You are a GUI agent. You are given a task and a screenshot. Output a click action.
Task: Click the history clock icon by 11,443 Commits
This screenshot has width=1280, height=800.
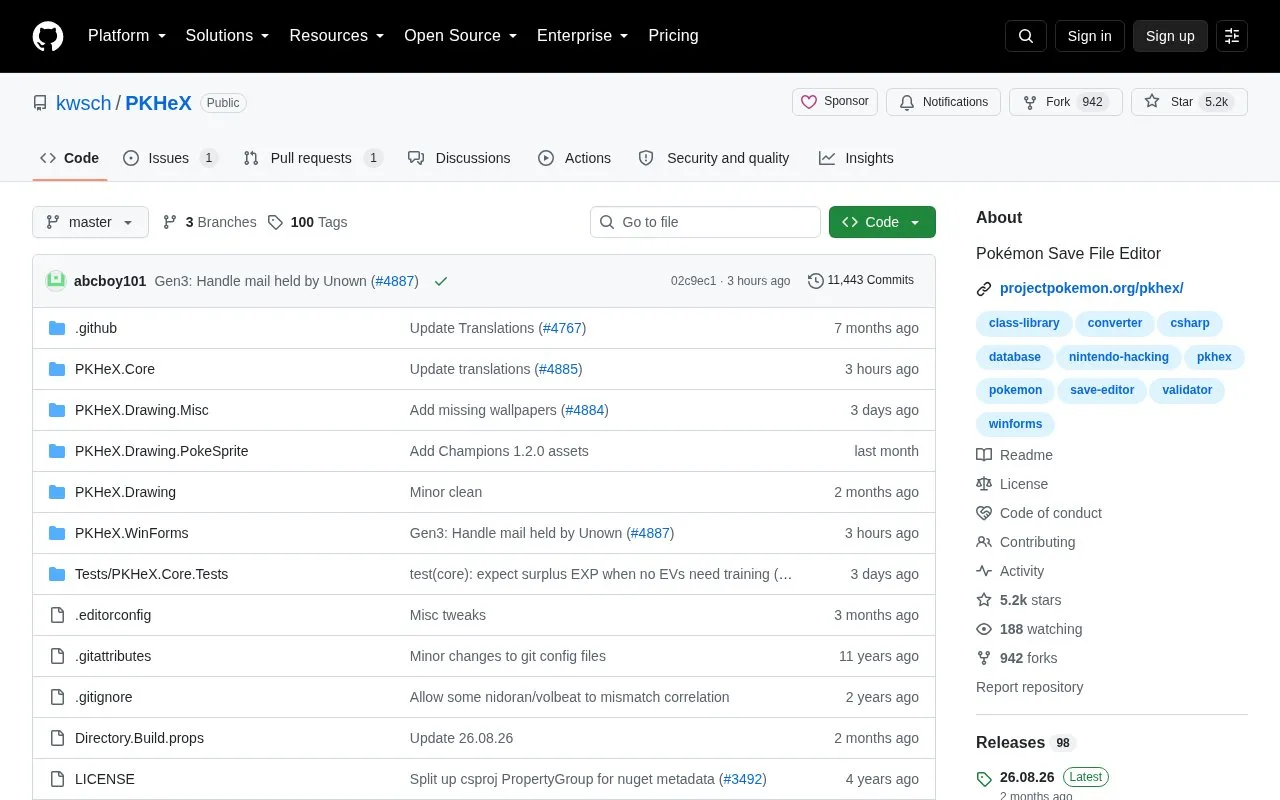pos(815,281)
